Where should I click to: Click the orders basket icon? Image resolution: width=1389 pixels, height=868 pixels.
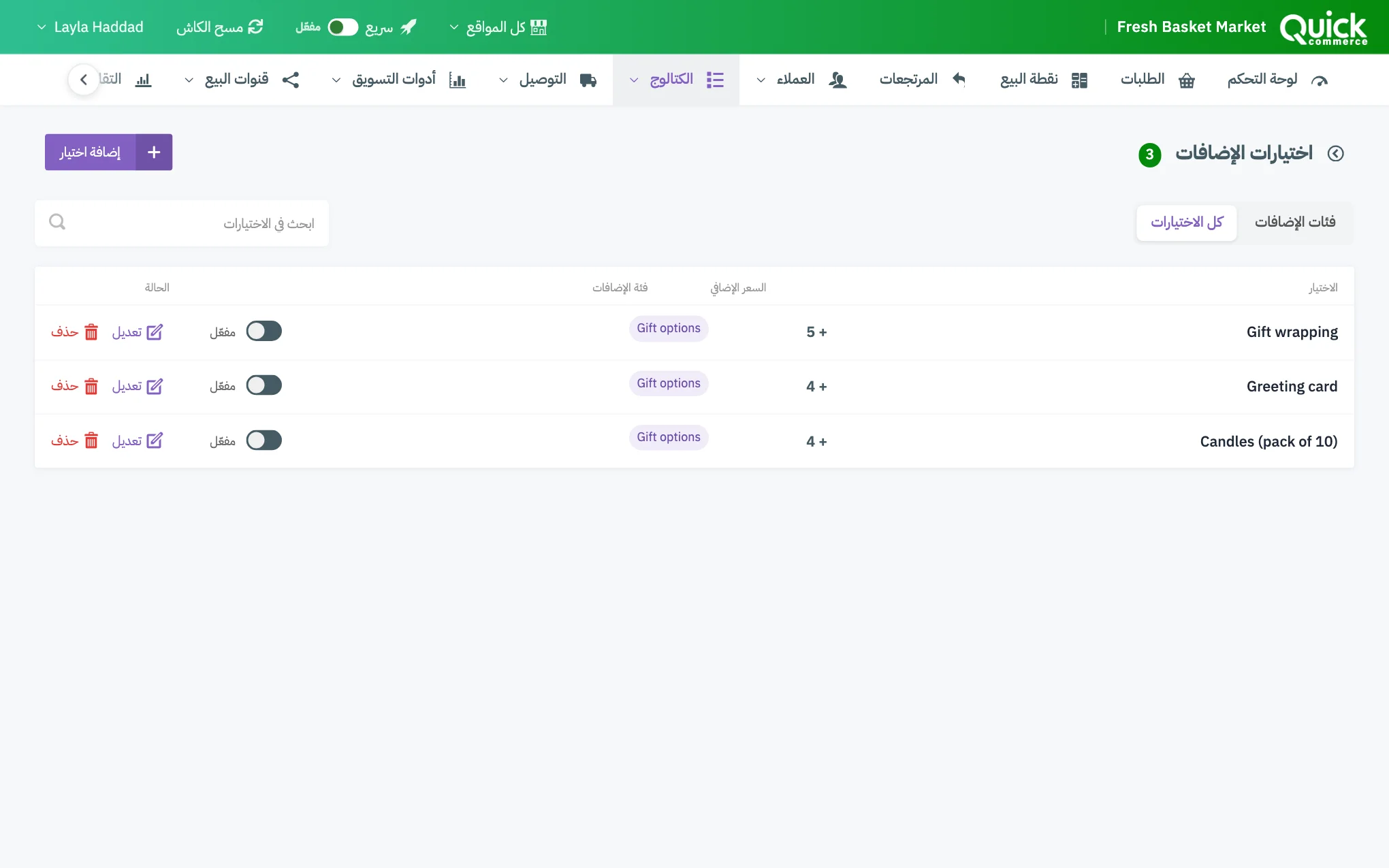(1187, 80)
